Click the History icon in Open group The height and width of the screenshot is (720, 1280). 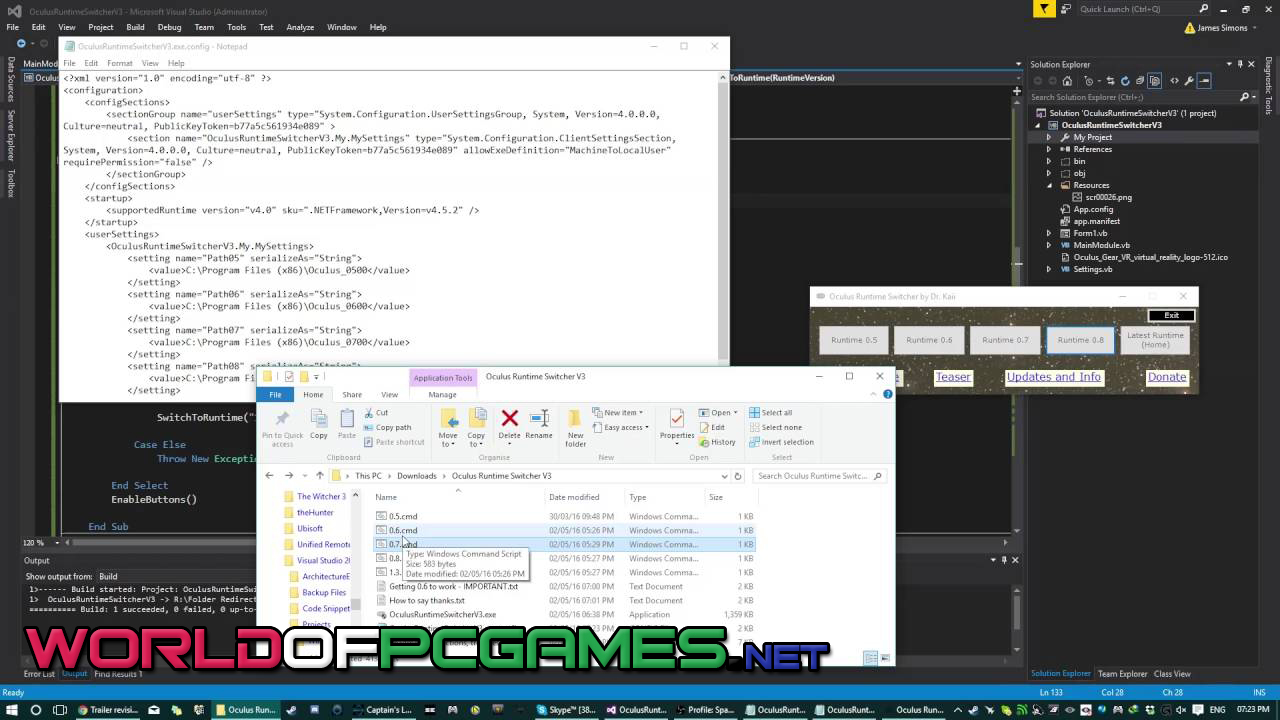point(704,442)
